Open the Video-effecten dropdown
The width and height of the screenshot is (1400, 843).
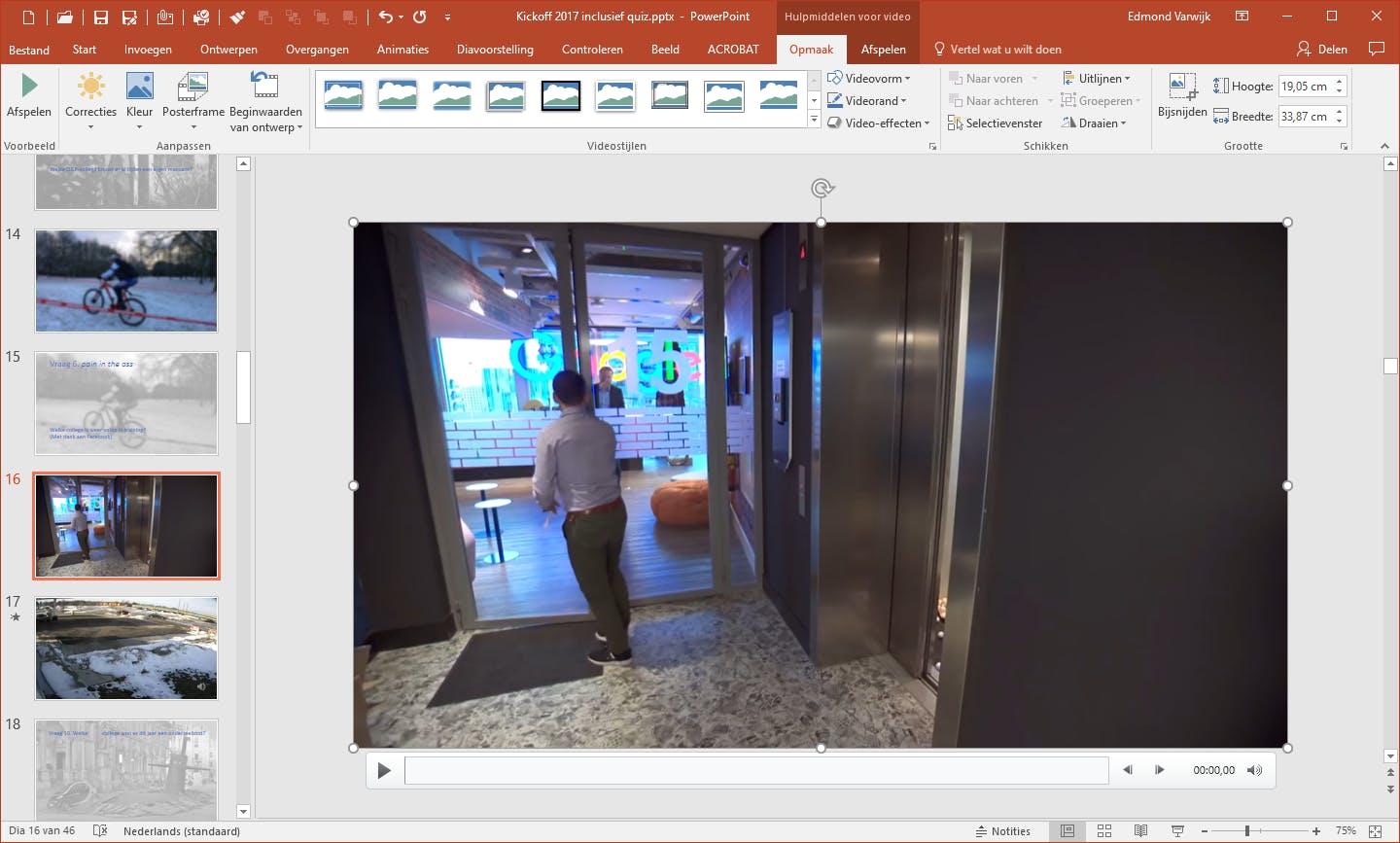pyautogui.click(x=878, y=123)
